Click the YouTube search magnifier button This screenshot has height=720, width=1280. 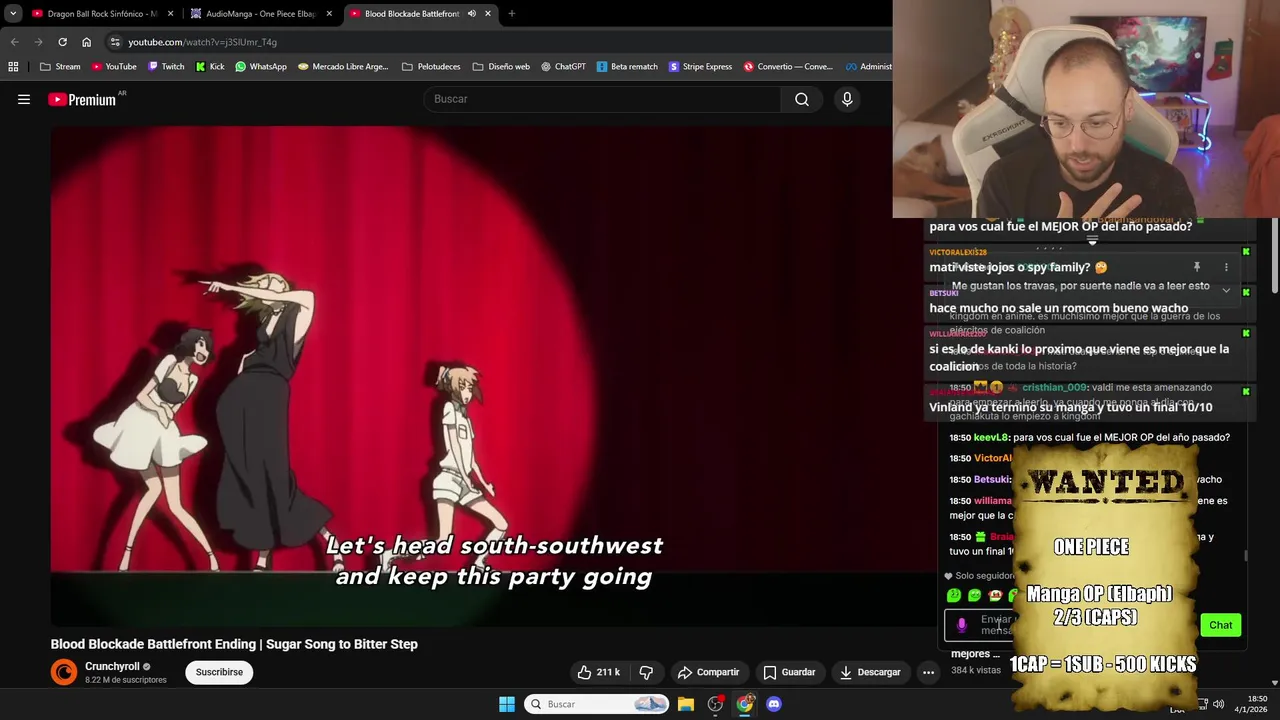(x=802, y=99)
